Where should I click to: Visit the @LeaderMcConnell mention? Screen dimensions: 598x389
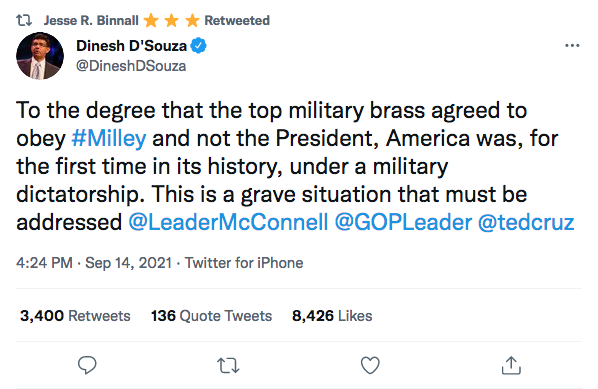point(228,222)
